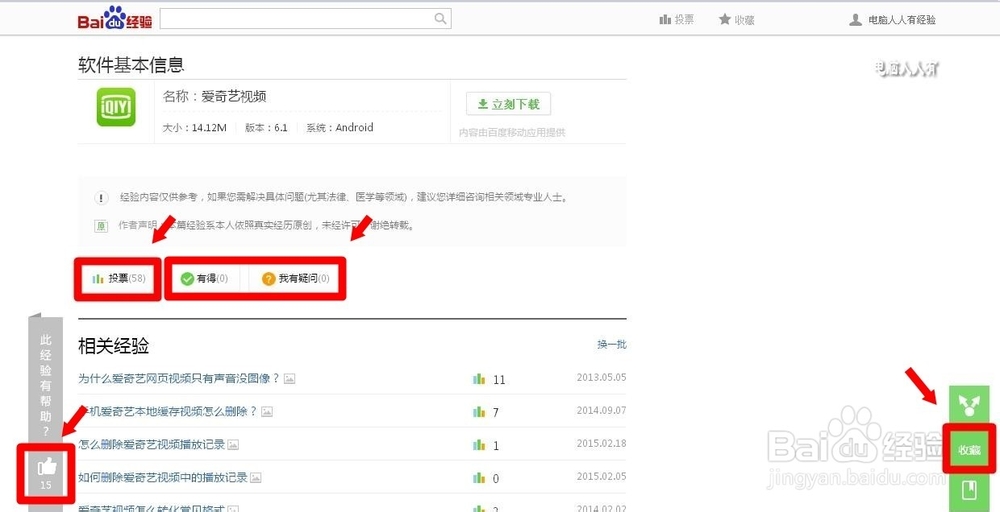Select the image icon after 本地缓存视频怎么删除 title

[267, 412]
